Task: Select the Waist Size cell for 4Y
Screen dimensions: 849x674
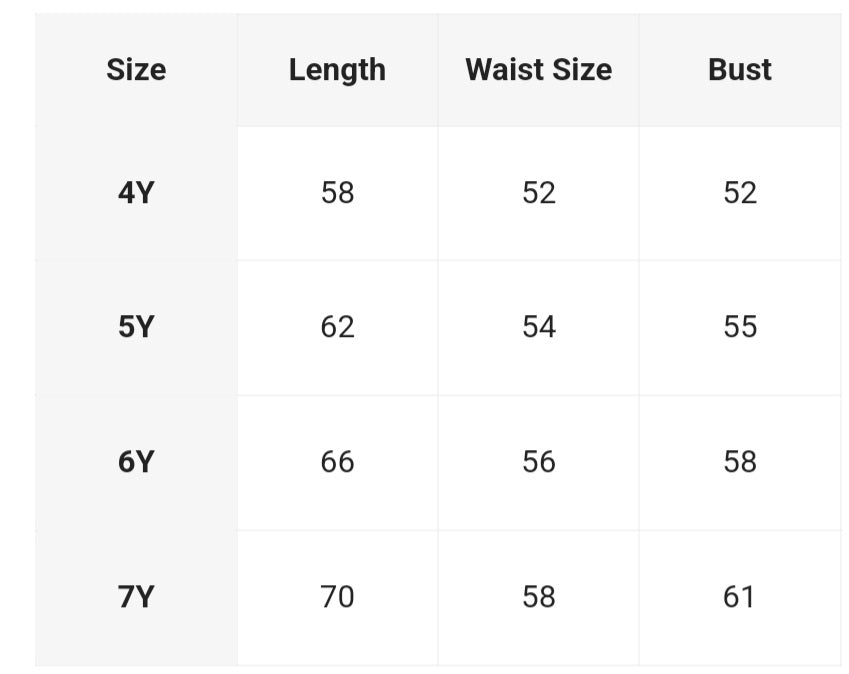Action: pos(538,192)
